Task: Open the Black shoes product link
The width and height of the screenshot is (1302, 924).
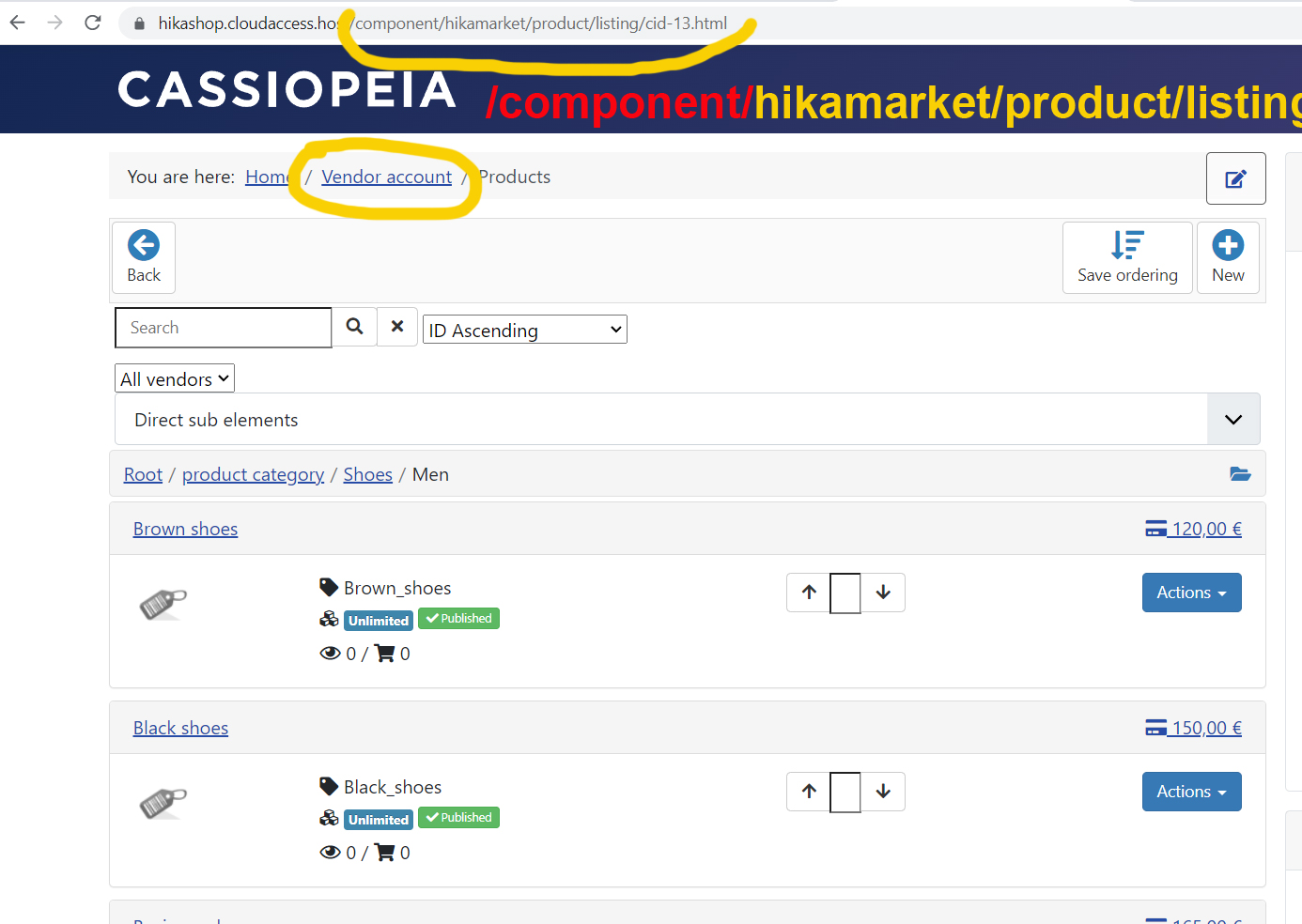Action: tap(180, 729)
